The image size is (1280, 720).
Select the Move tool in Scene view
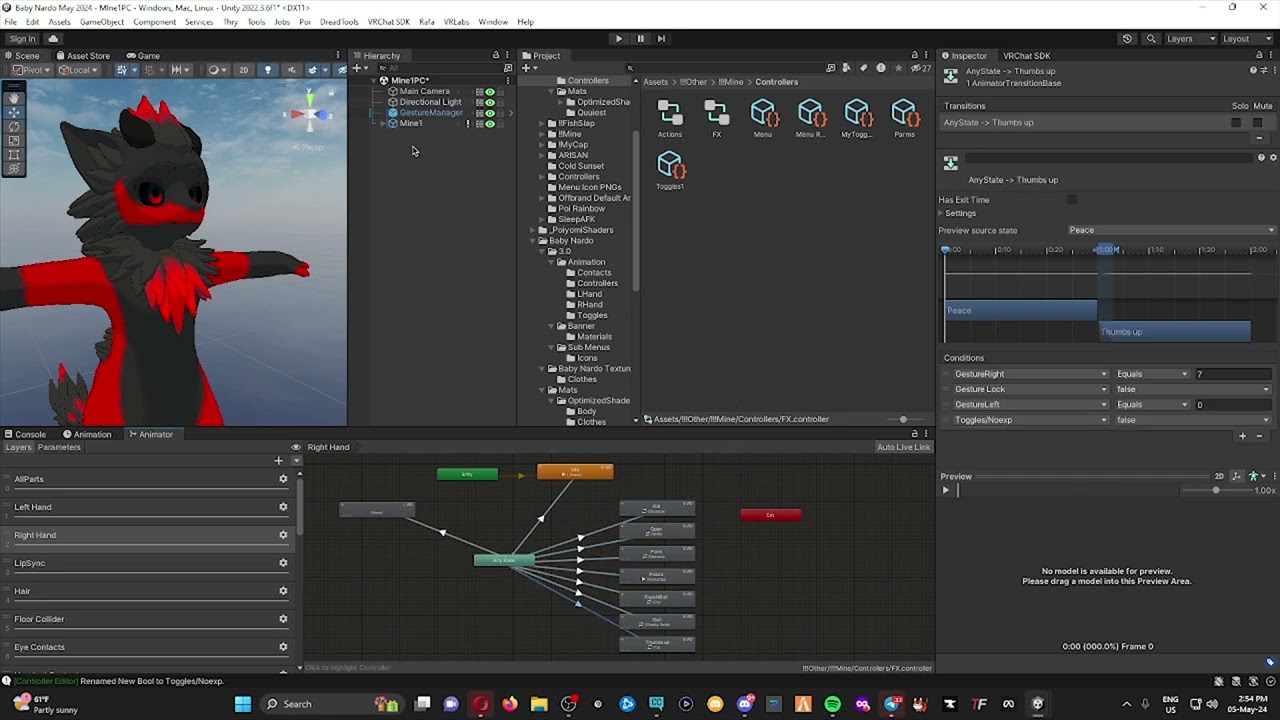coord(14,112)
